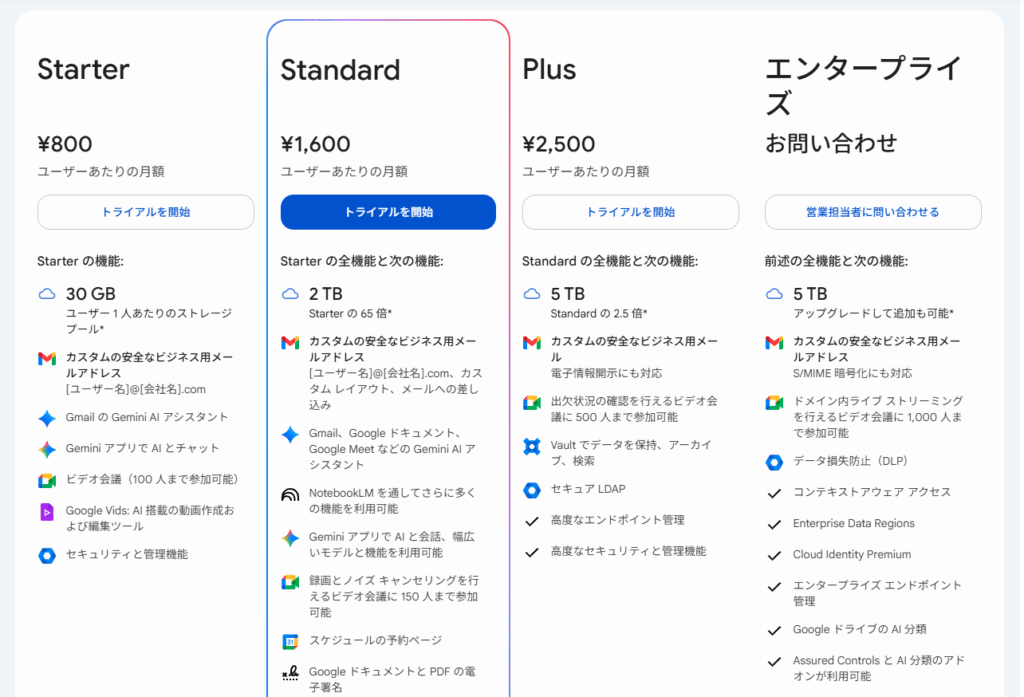Click the security admin icon beside セキュリティと管理機能

(47, 555)
